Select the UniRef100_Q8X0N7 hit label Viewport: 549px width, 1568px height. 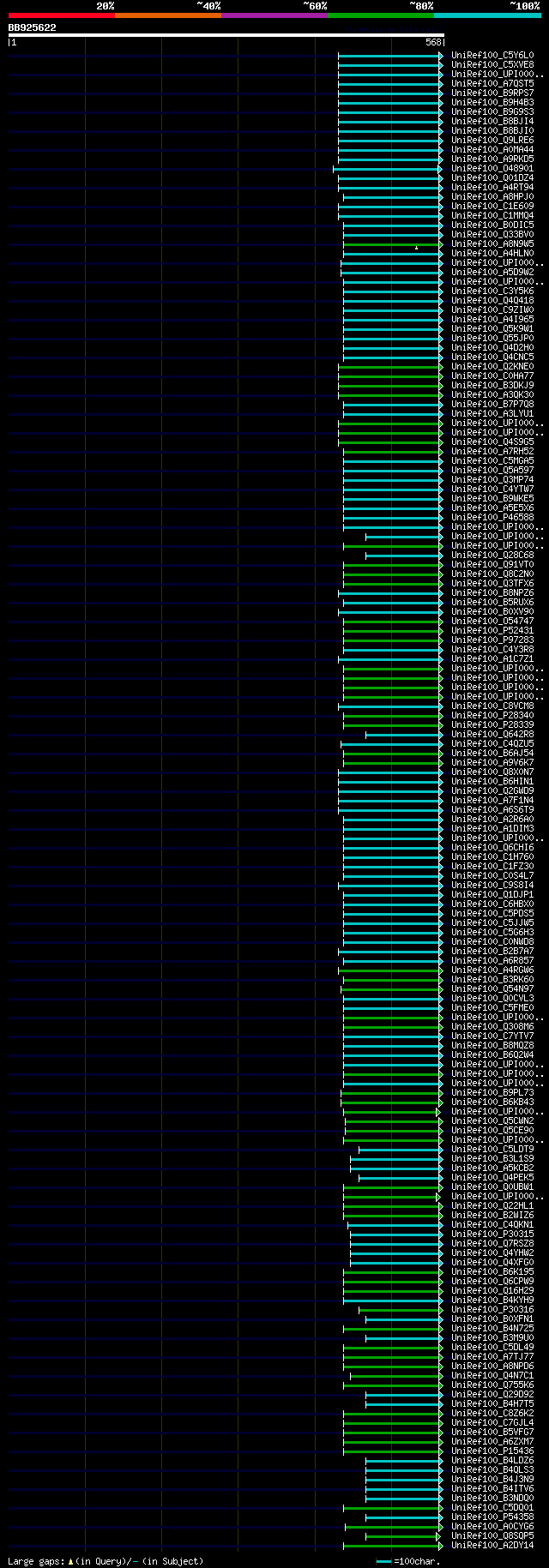492,772
